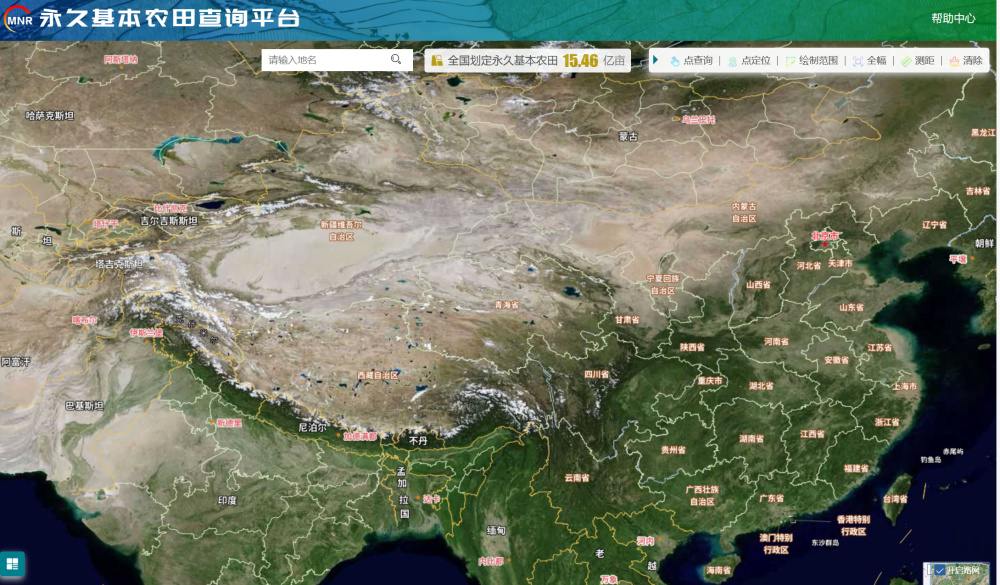The image size is (1000, 585).
Task: Click the 青海省 map label
Action: click(506, 305)
